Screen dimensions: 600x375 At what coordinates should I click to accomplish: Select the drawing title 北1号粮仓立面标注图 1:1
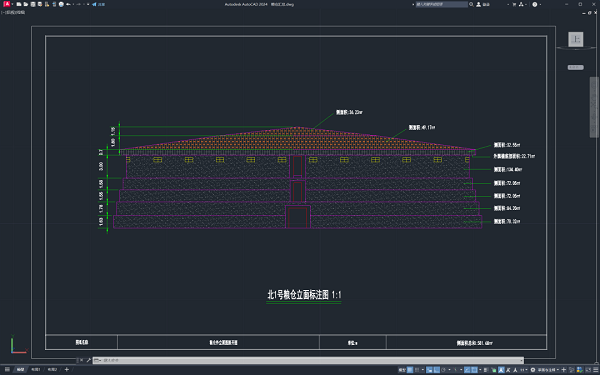(x=304, y=295)
